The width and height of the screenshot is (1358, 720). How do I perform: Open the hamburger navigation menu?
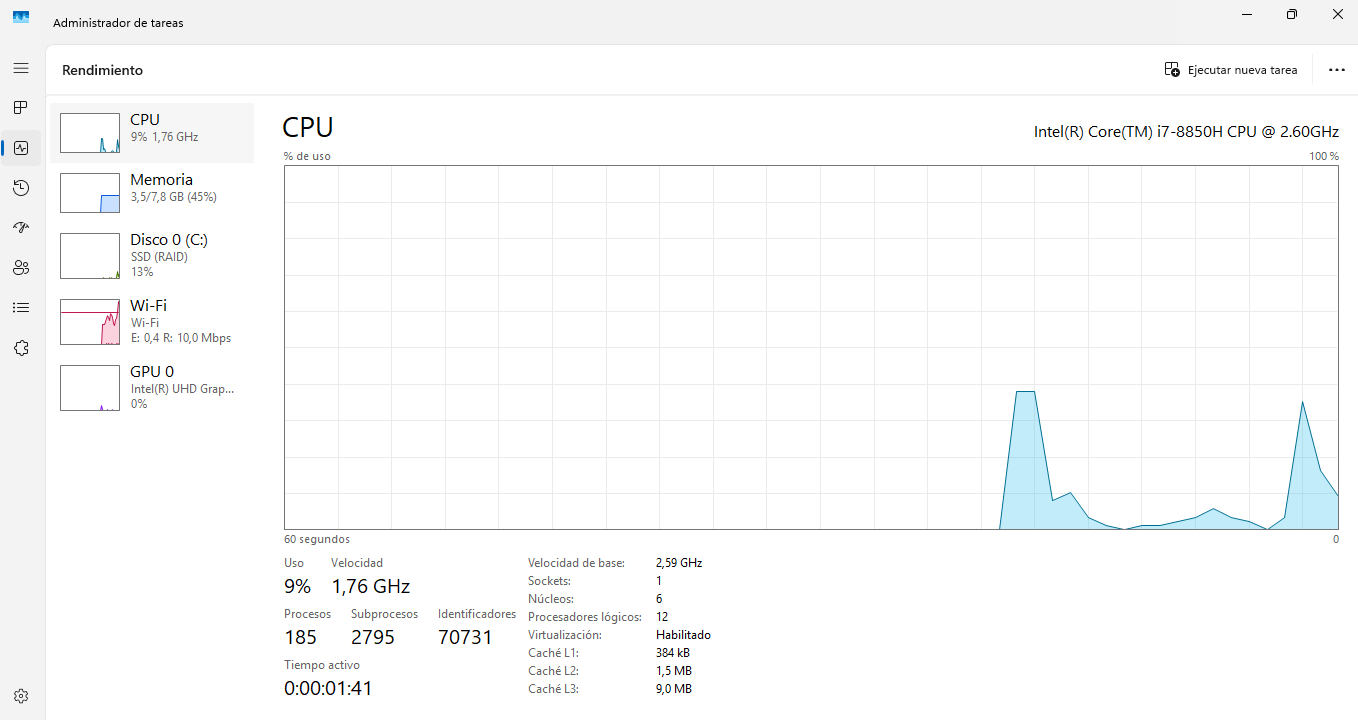click(21, 68)
